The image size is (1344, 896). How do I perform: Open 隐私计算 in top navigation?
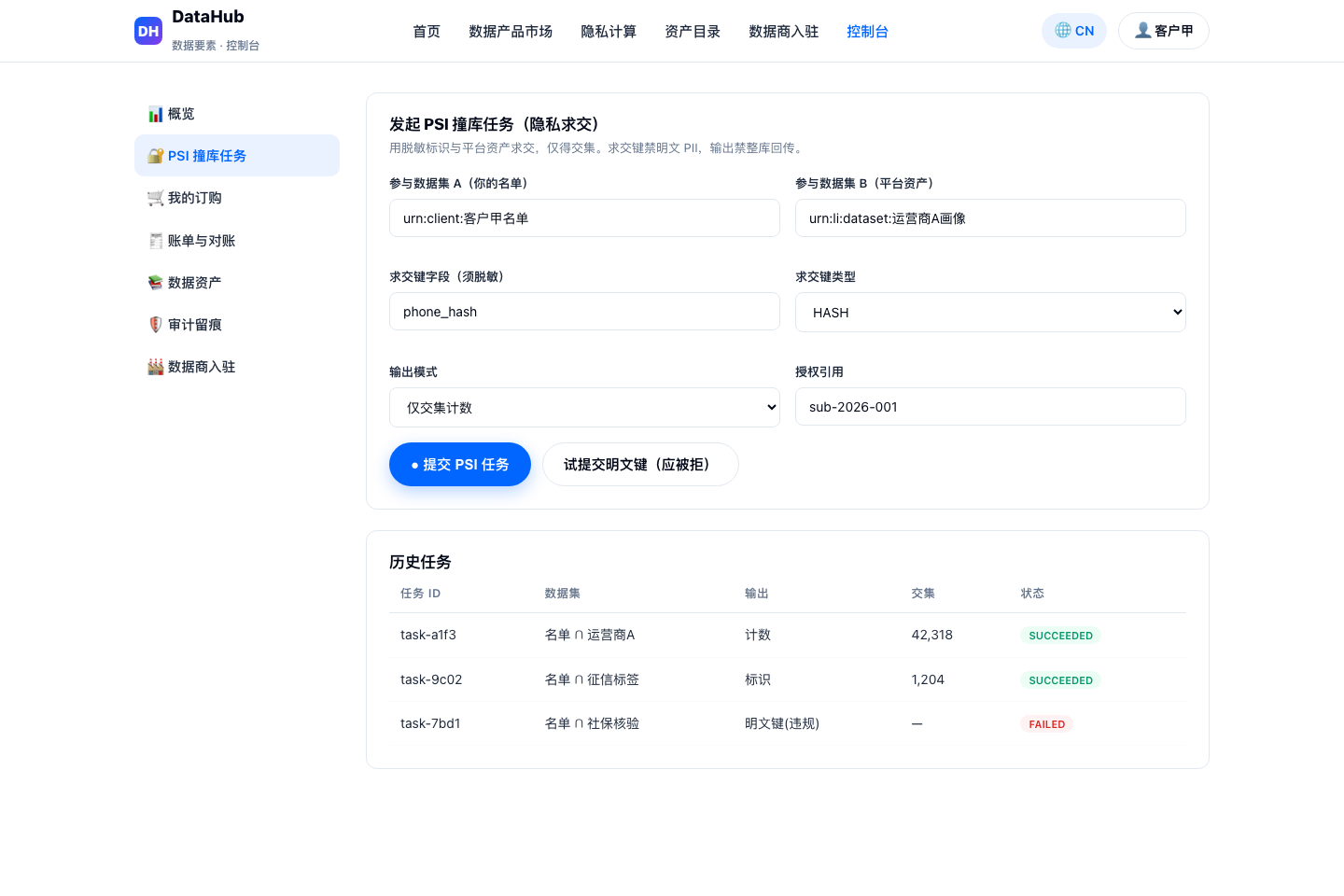coord(609,32)
